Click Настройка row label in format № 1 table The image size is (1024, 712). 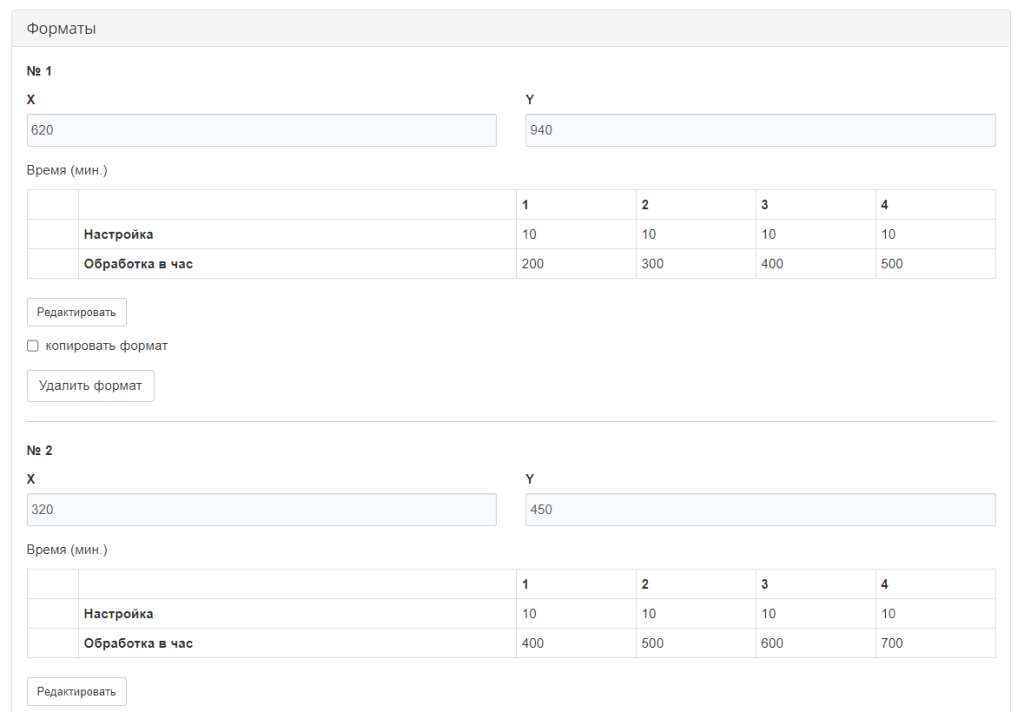[118, 234]
